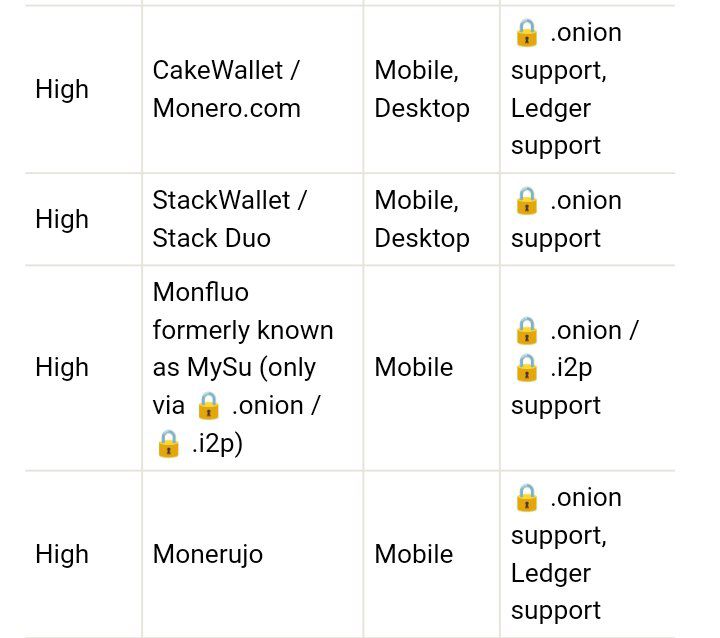Click lock icon in CakeWallet features cell

(527, 33)
